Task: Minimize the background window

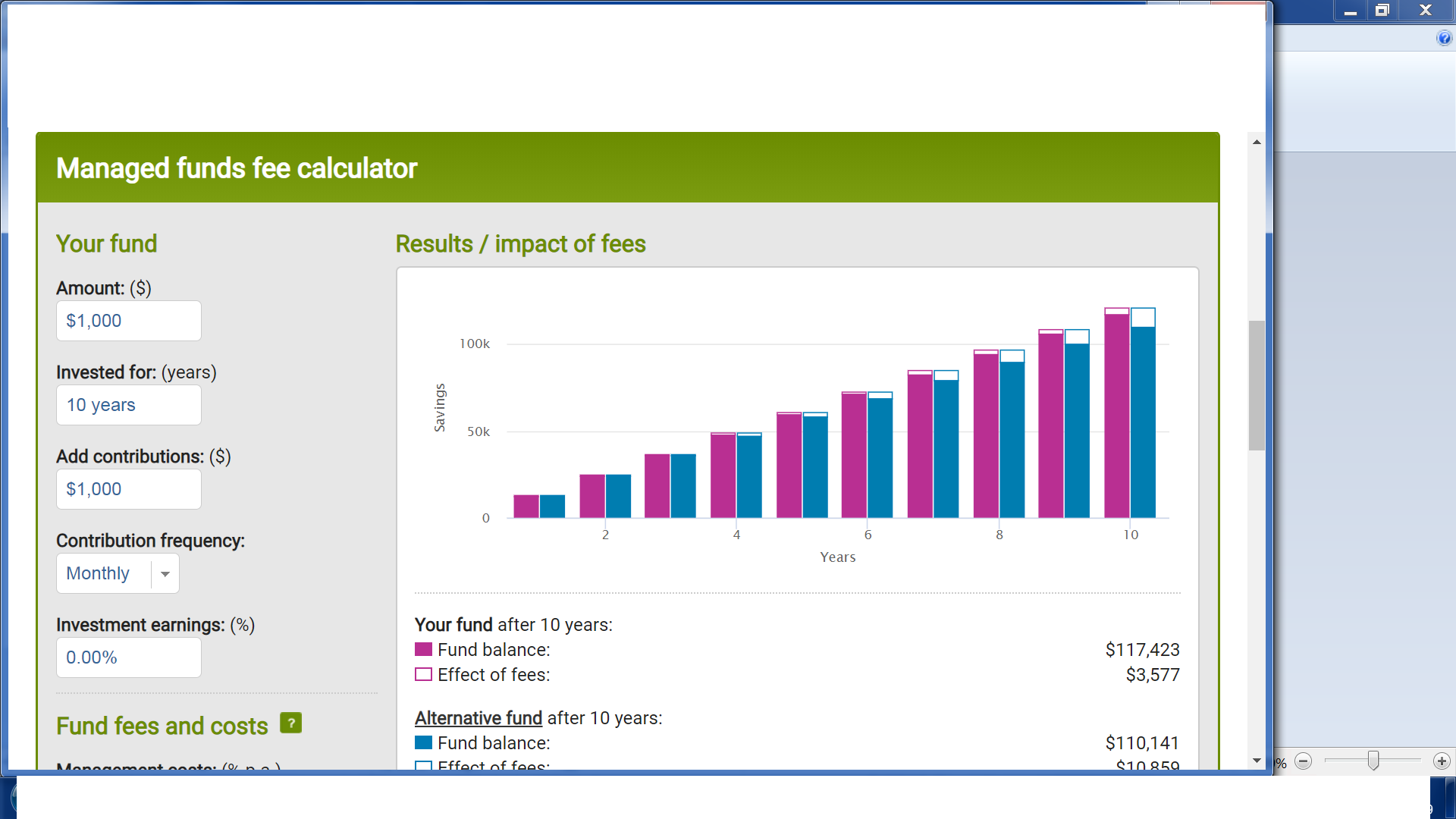Action: [x=1351, y=11]
